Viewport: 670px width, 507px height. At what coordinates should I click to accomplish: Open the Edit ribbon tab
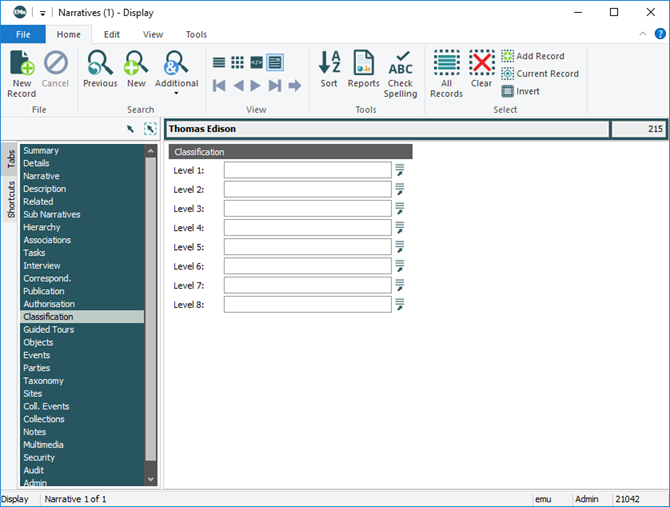112,34
